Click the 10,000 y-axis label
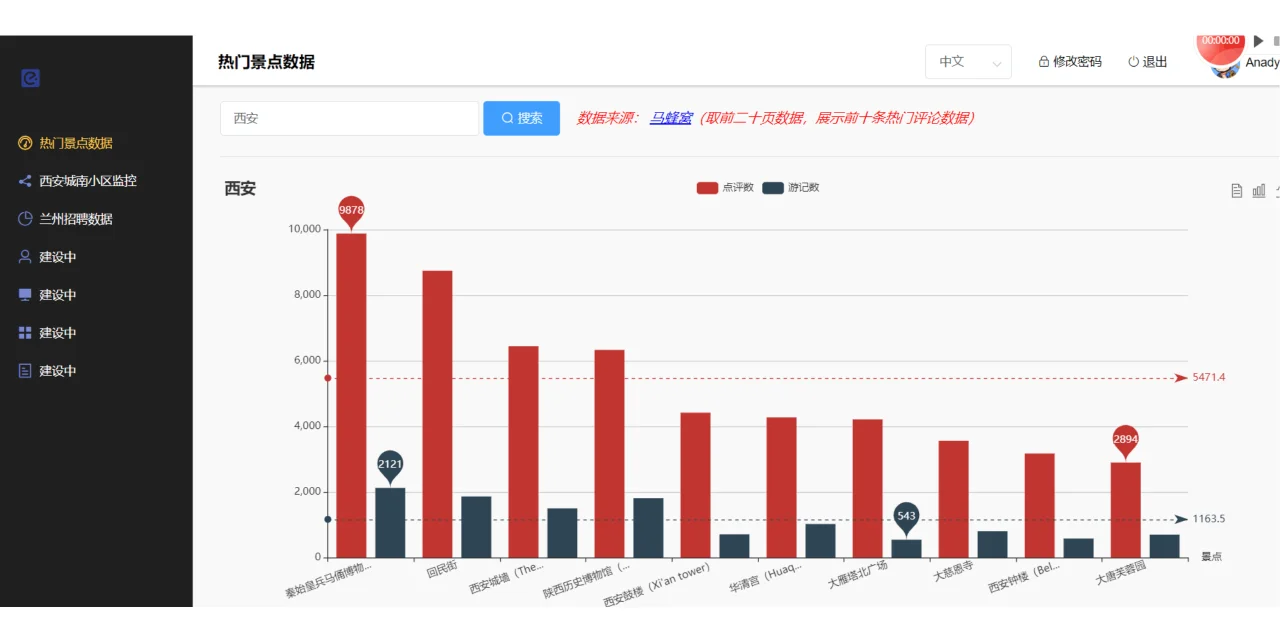 coord(304,230)
